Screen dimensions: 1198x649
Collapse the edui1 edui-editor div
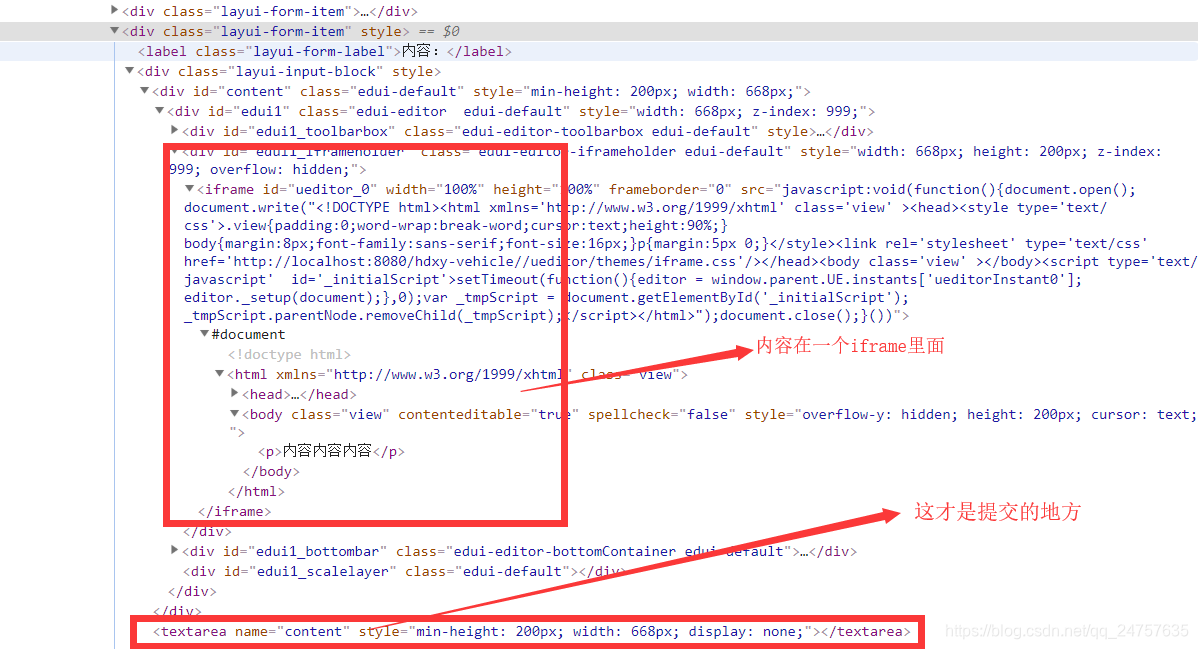(160, 110)
